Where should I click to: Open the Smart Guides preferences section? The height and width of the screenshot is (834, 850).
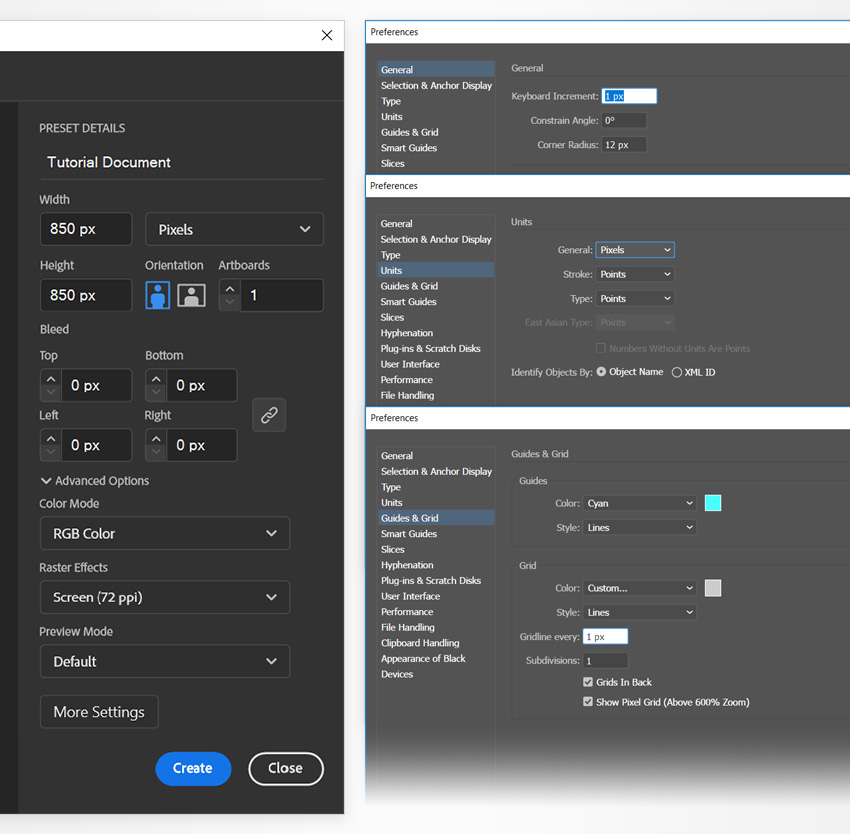pos(408,533)
